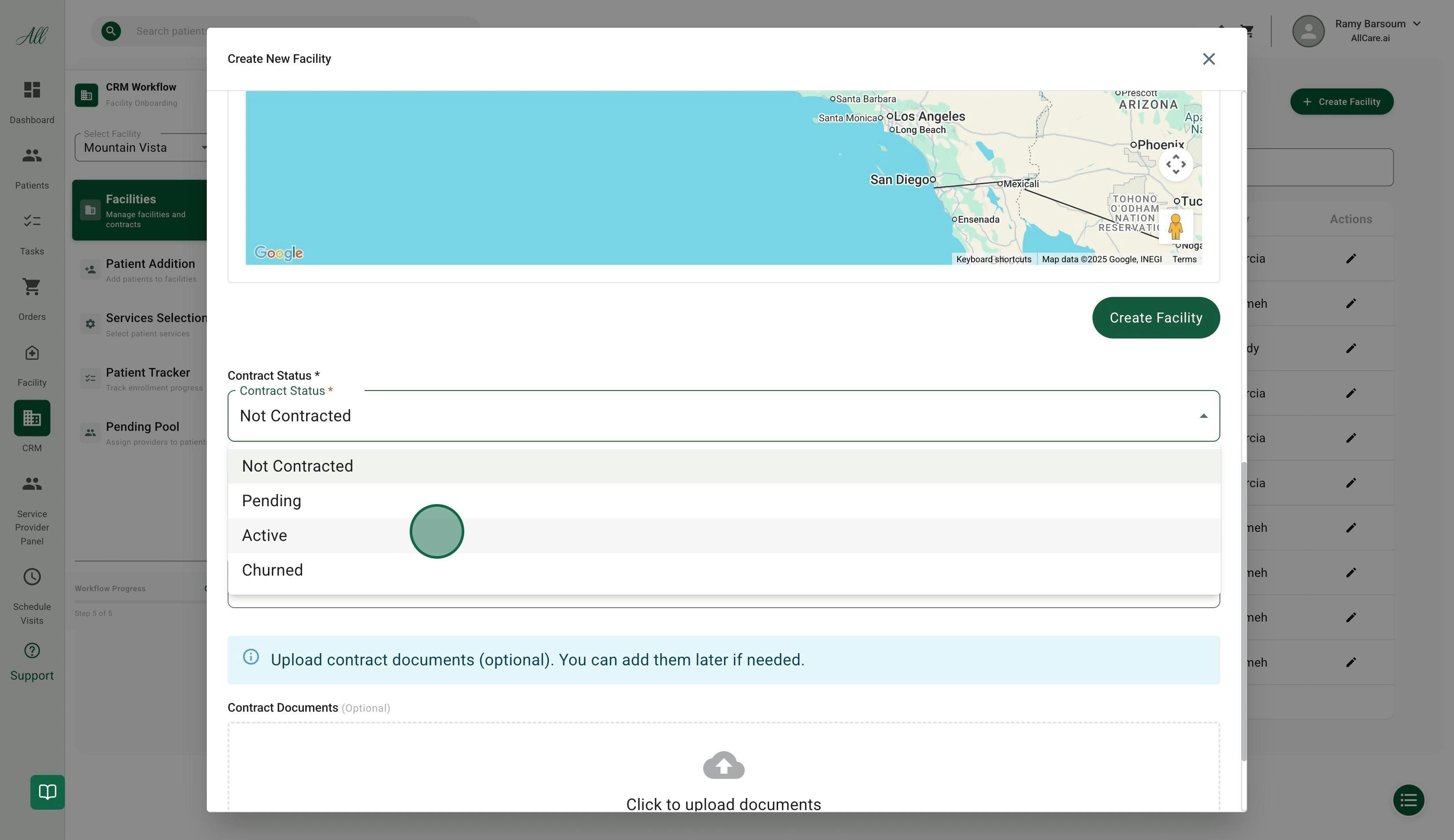
Task: Select the Service Provider Panel icon
Action: point(32,483)
